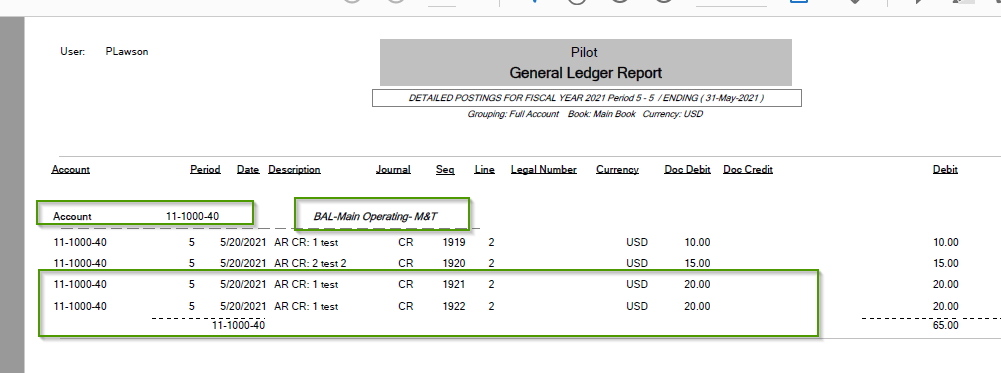The image size is (1001, 373).
Task: Select the Currency column header
Action: [x=617, y=169]
